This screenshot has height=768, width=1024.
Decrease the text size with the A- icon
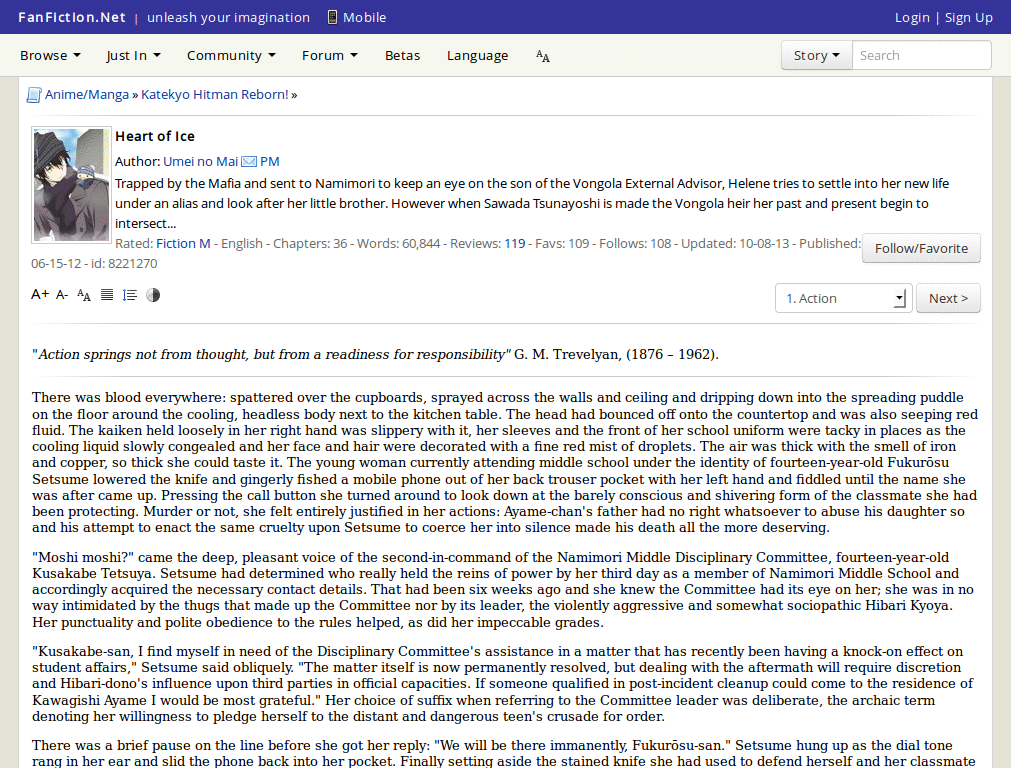pos(61,295)
